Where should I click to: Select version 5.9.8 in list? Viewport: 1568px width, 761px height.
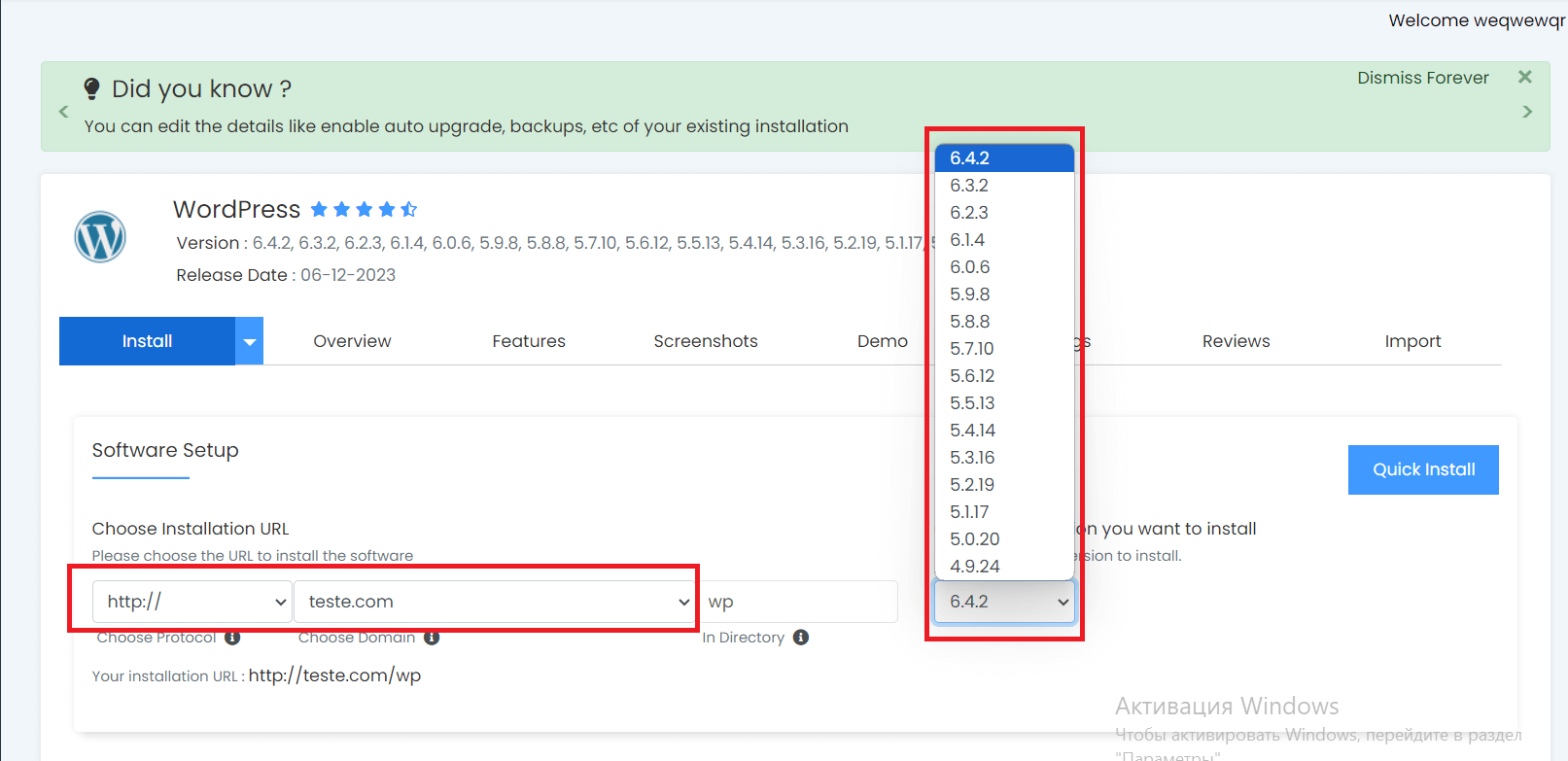tap(1004, 294)
